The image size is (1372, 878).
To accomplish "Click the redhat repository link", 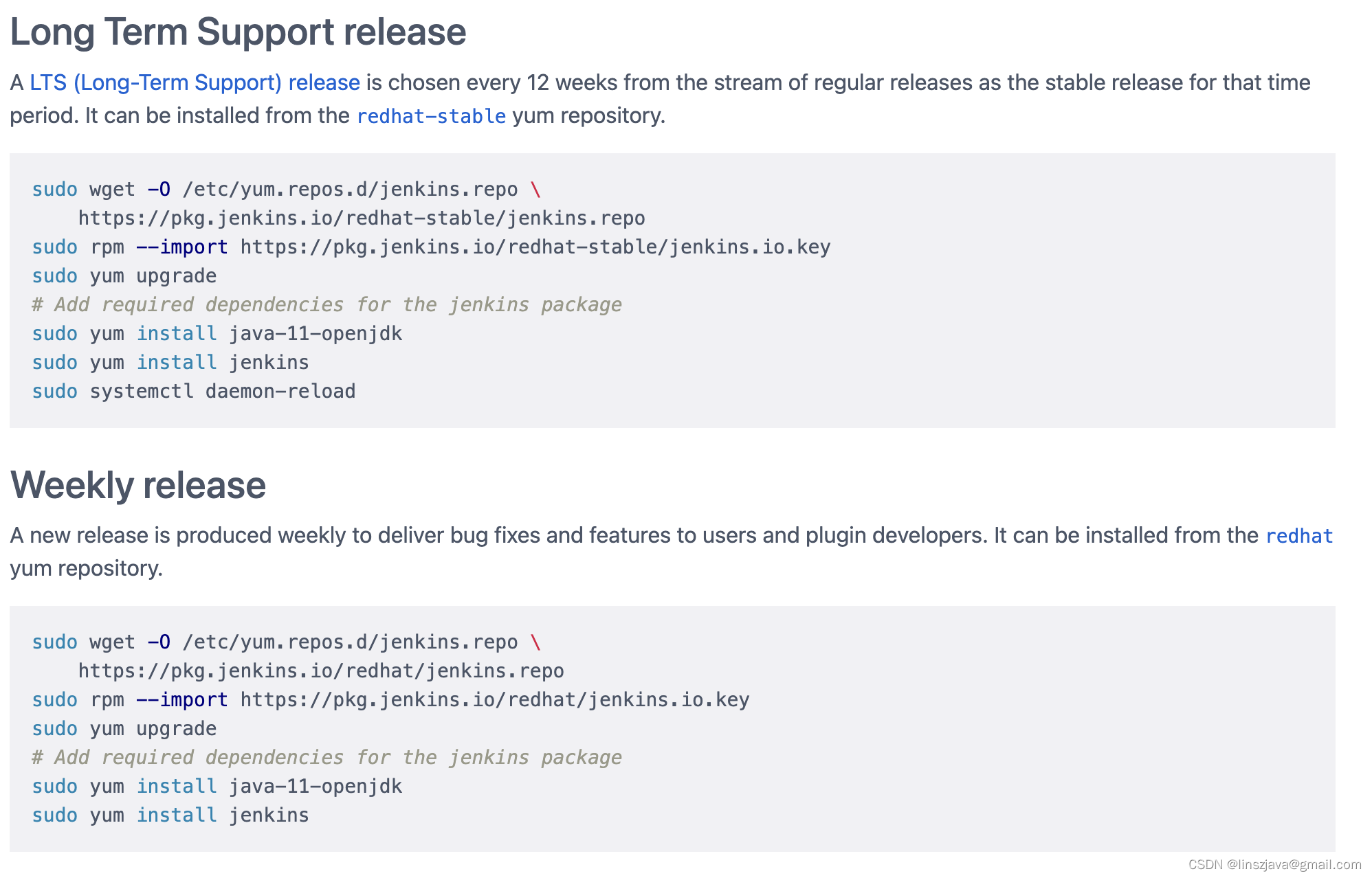I will (1299, 536).
